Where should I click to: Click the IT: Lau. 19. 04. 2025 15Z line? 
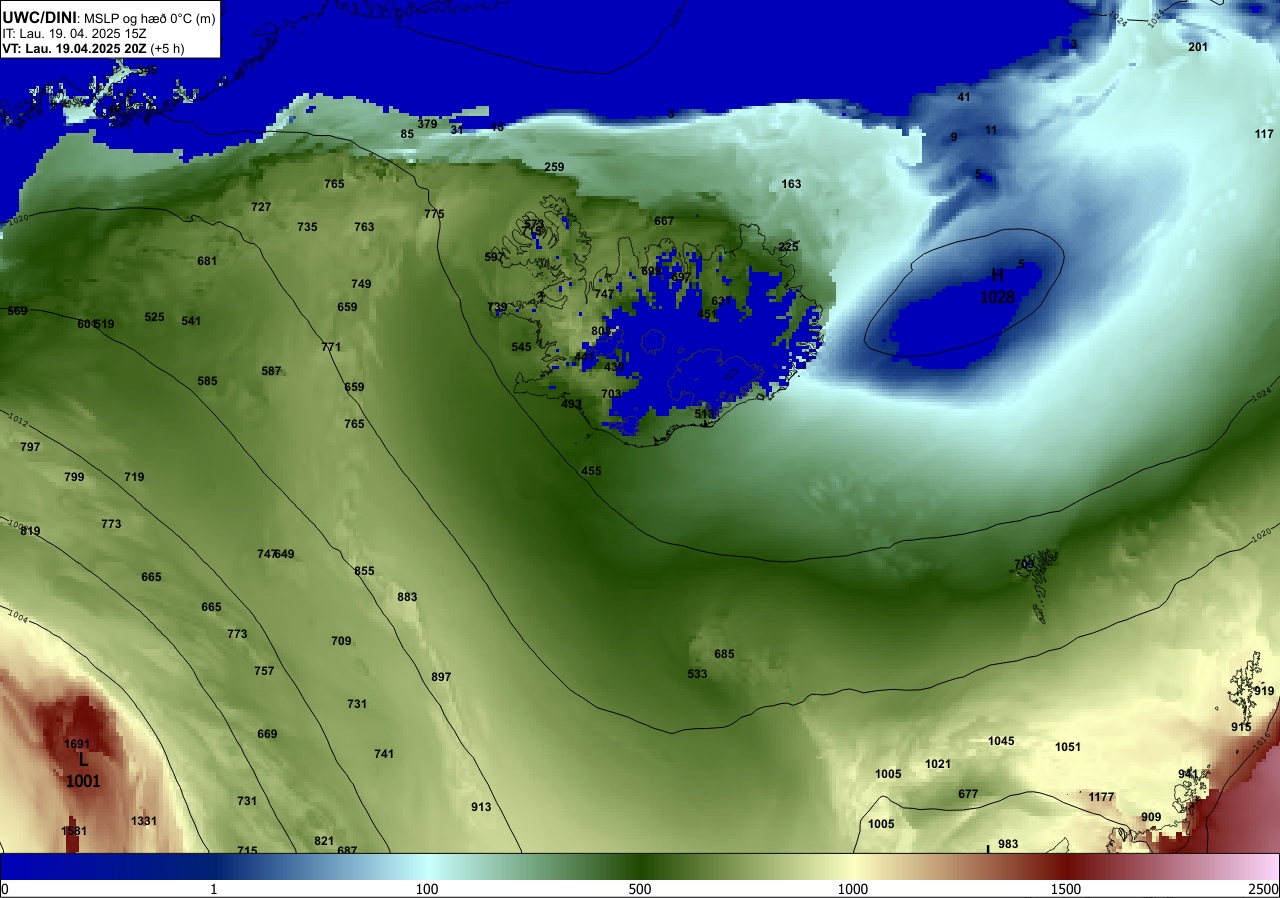(75, 33)
